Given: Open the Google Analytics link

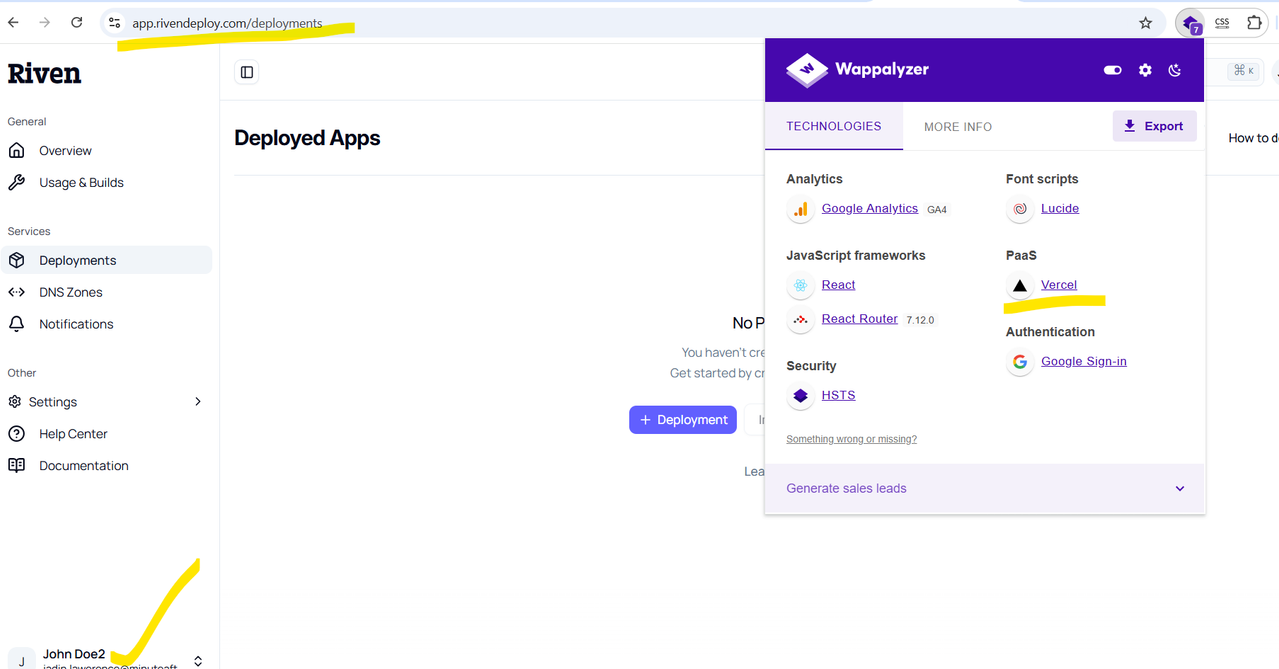Looking at the screenshot, I should [x=870, y=208].
